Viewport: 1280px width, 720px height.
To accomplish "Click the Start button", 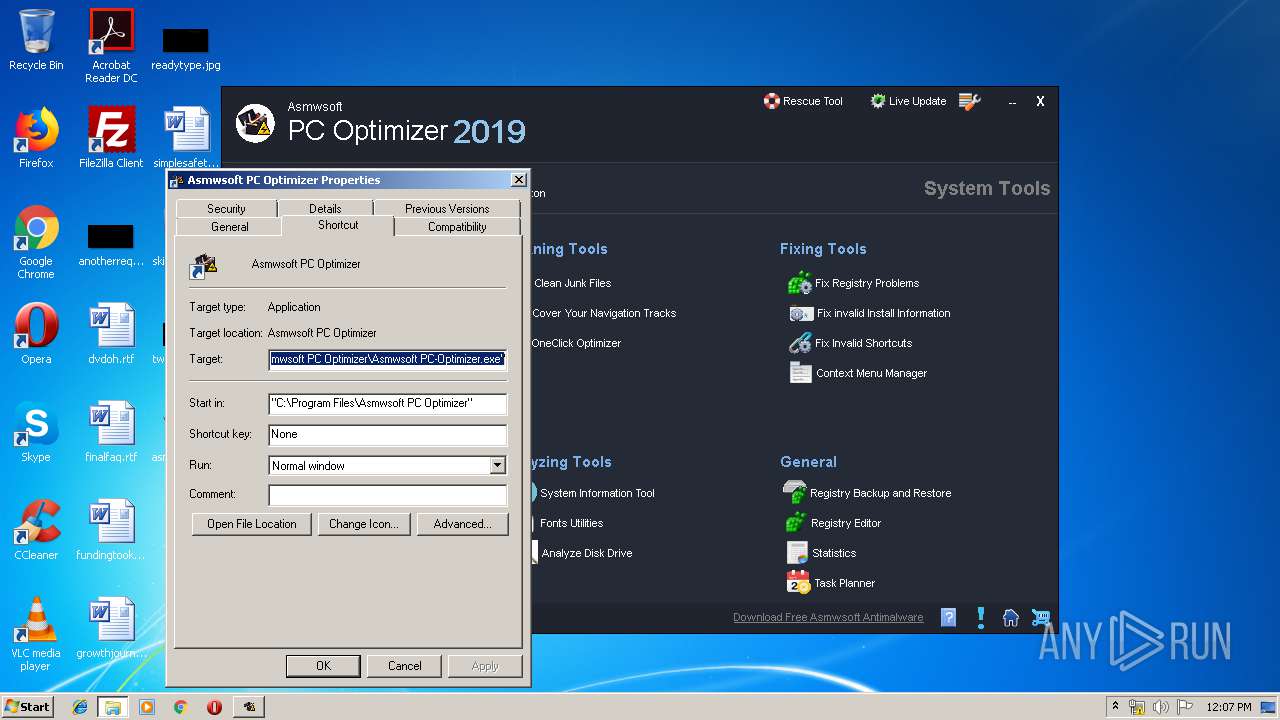I will (x=27, y=707).
